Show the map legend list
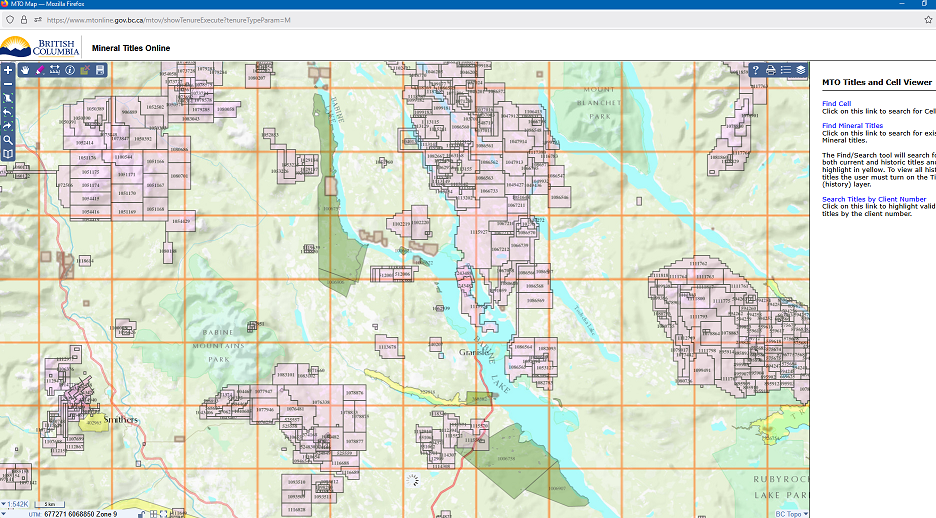Image resolution: width=936 pixels, height=518 pixels. (x=786, y=70)
